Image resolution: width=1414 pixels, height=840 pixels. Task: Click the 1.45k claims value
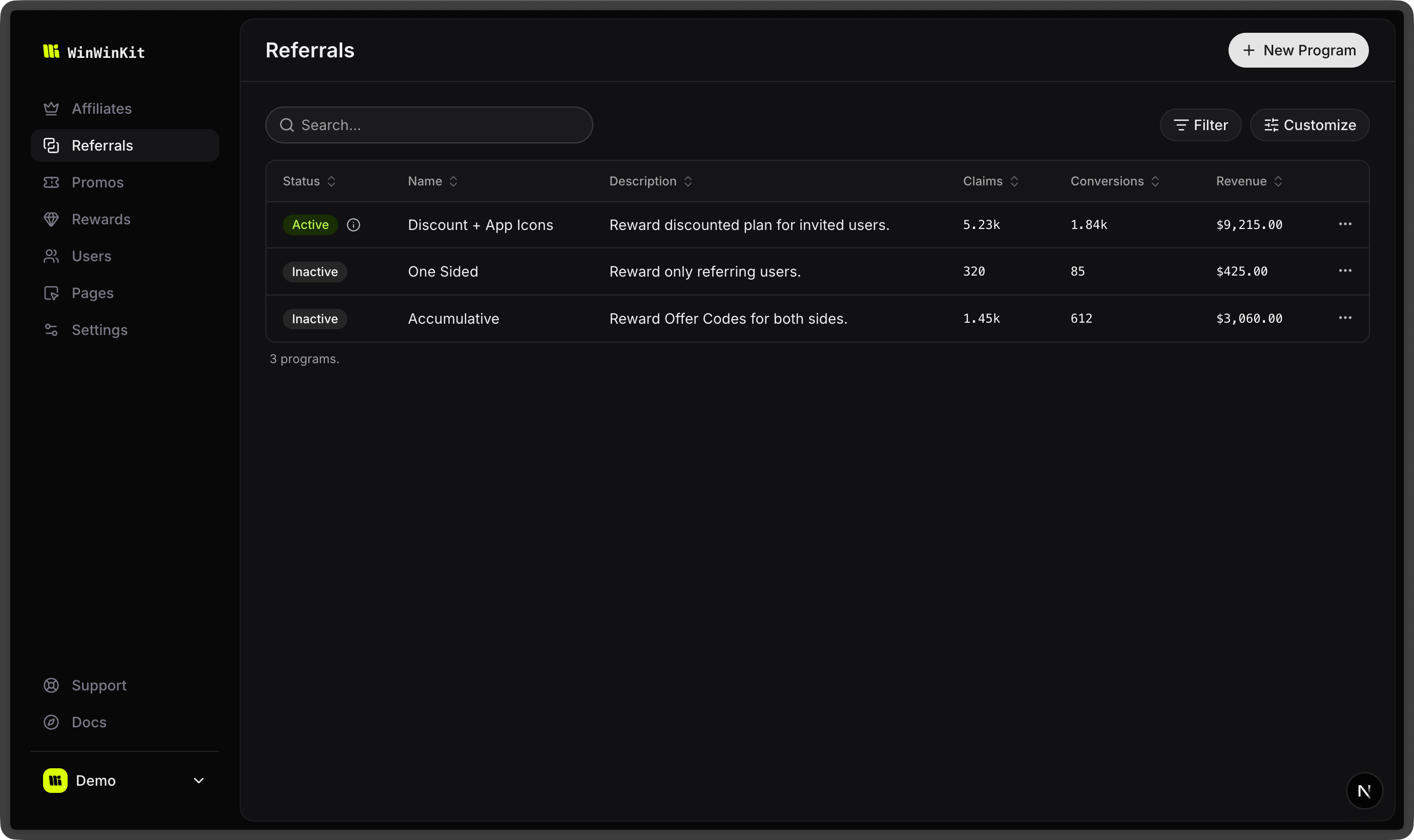pos(982,318)
